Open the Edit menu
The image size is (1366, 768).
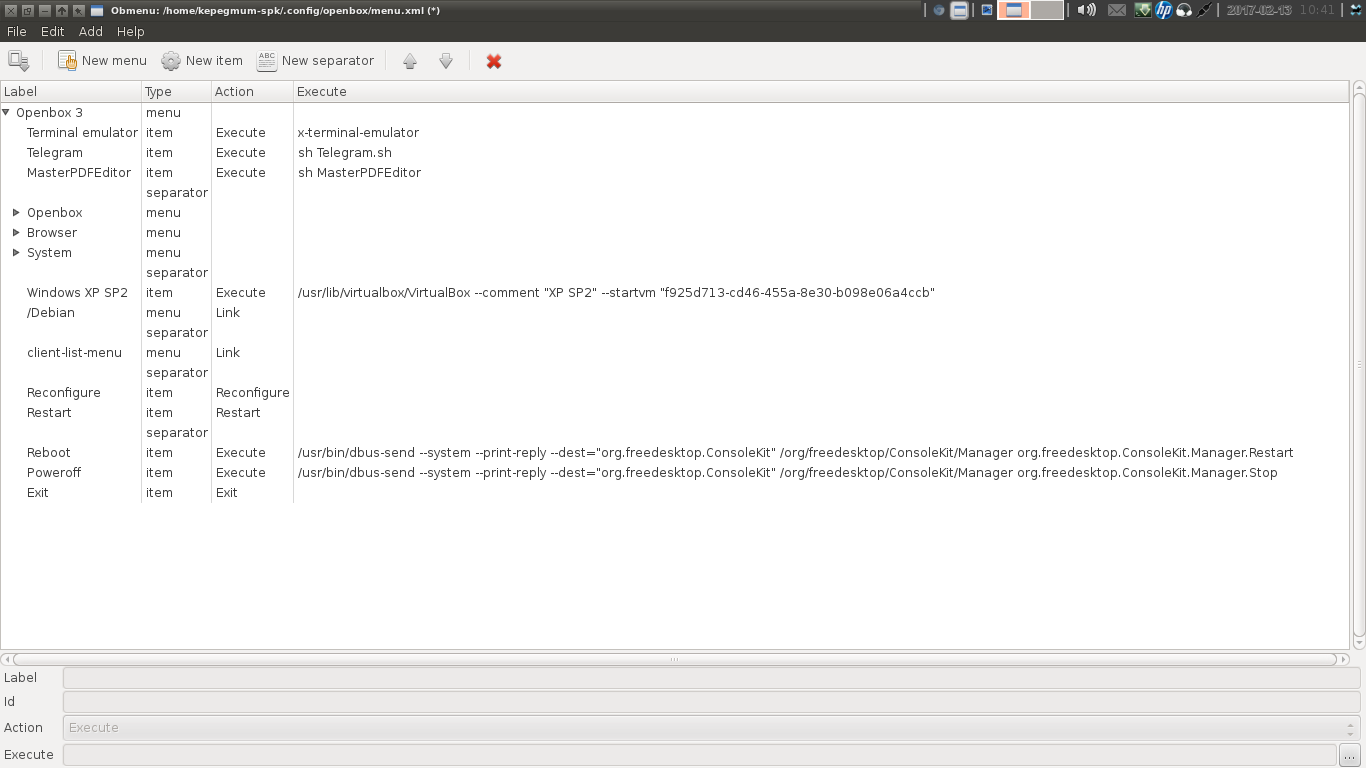(x=53, y=31)
